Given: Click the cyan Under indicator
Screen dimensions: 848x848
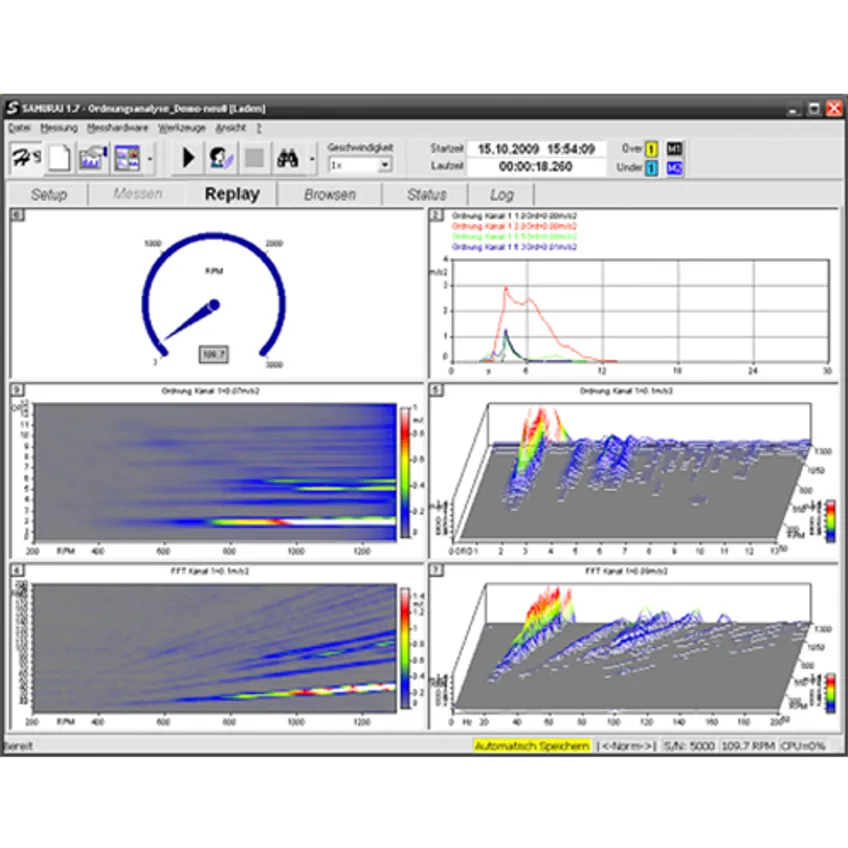Looking at the screenshot, I should click(x=651, y=168).
